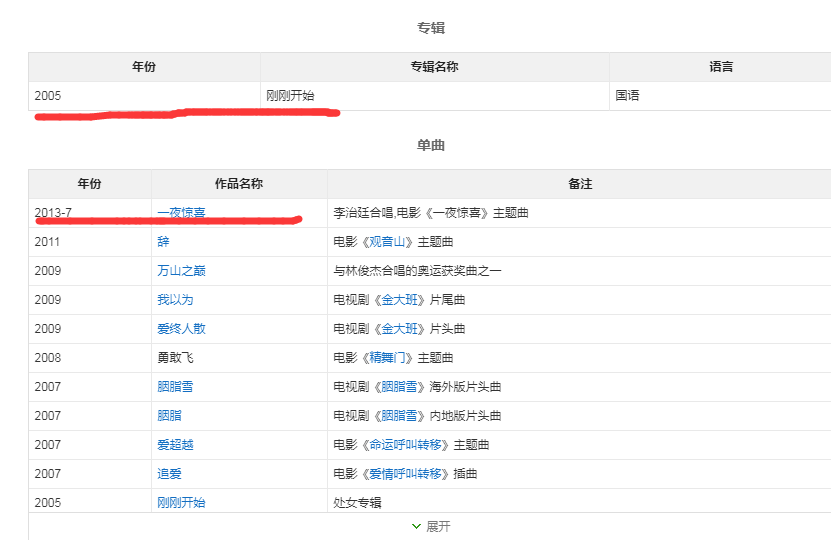Image resolution: width=831 pixels, height=540 pixels.
Task: Click the 备注 column header
Action: [x=580, y=184]
